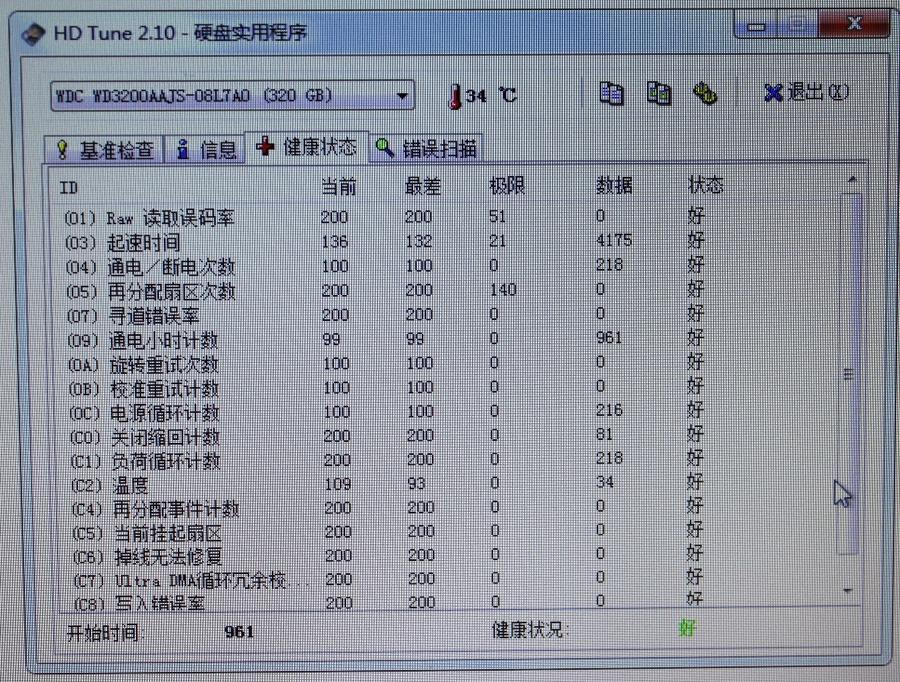Screen dimensions: 900x682
Task: Click the limit value 140
Action: 503,289
